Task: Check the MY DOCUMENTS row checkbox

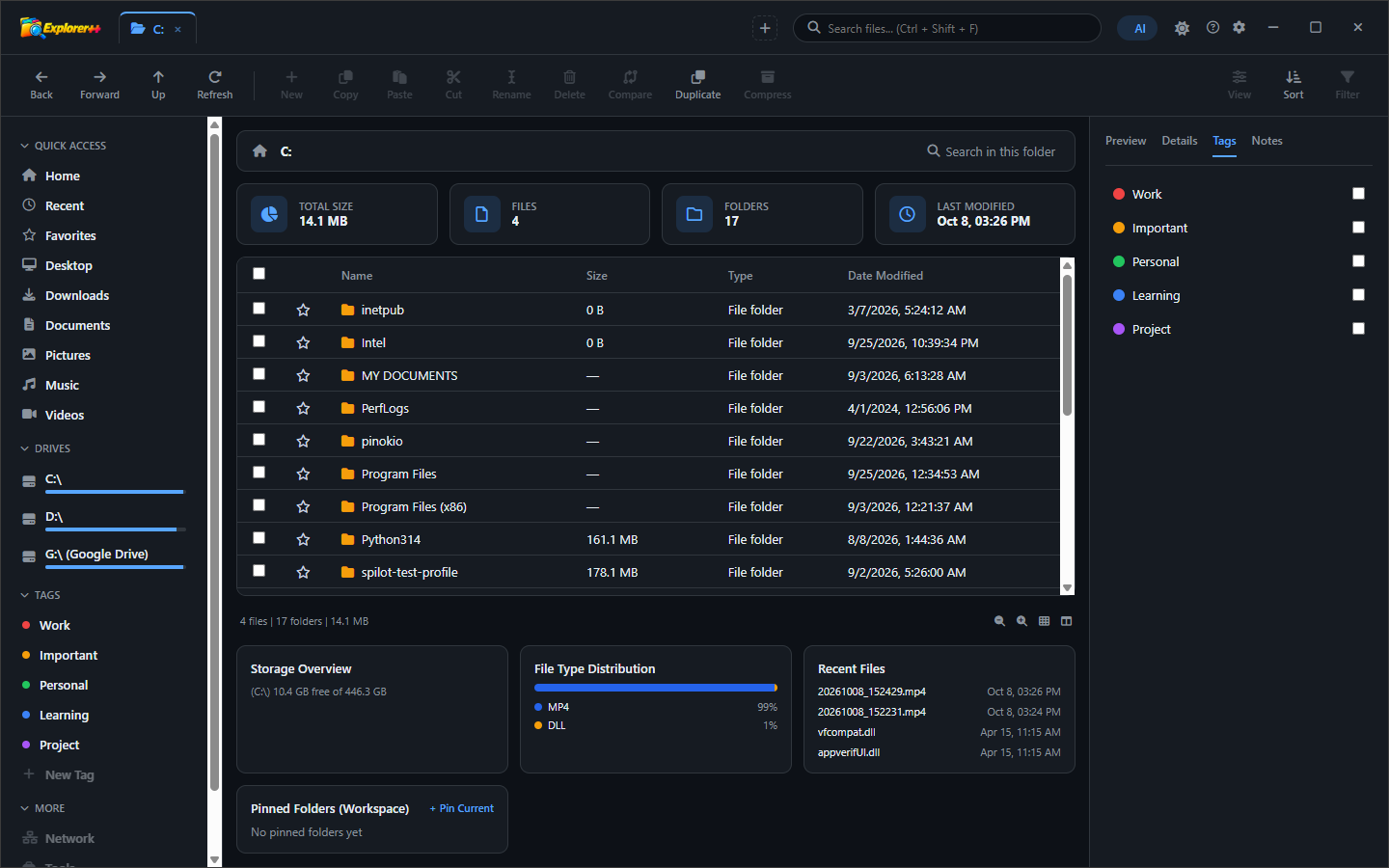Action: [x=259, y=374]
